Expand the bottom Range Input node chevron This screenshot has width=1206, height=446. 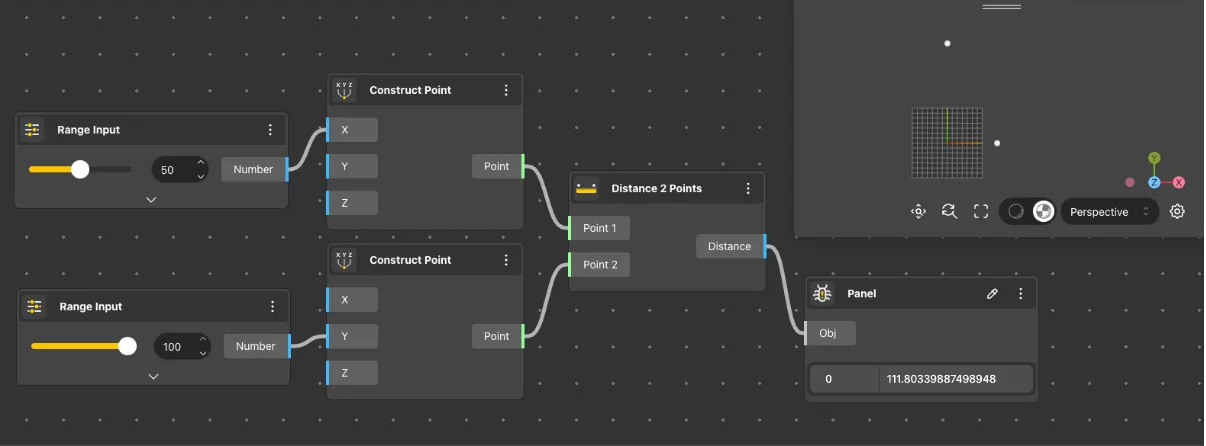153,376
